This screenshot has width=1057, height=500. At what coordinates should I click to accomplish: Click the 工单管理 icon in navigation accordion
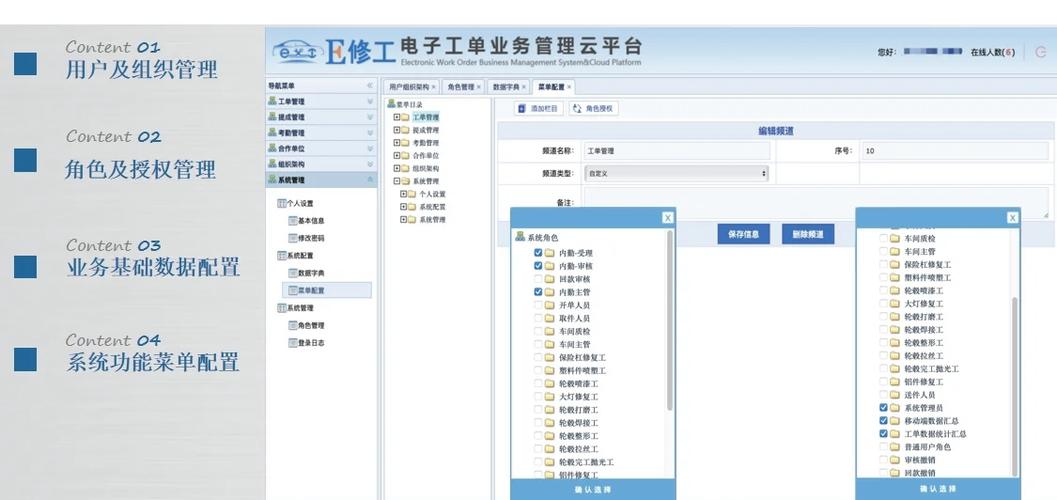[272, 101]
